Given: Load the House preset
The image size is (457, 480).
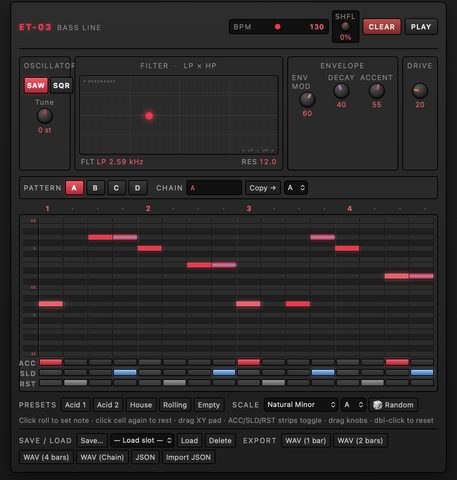Looking at the screenshot, I should point(141,405).
